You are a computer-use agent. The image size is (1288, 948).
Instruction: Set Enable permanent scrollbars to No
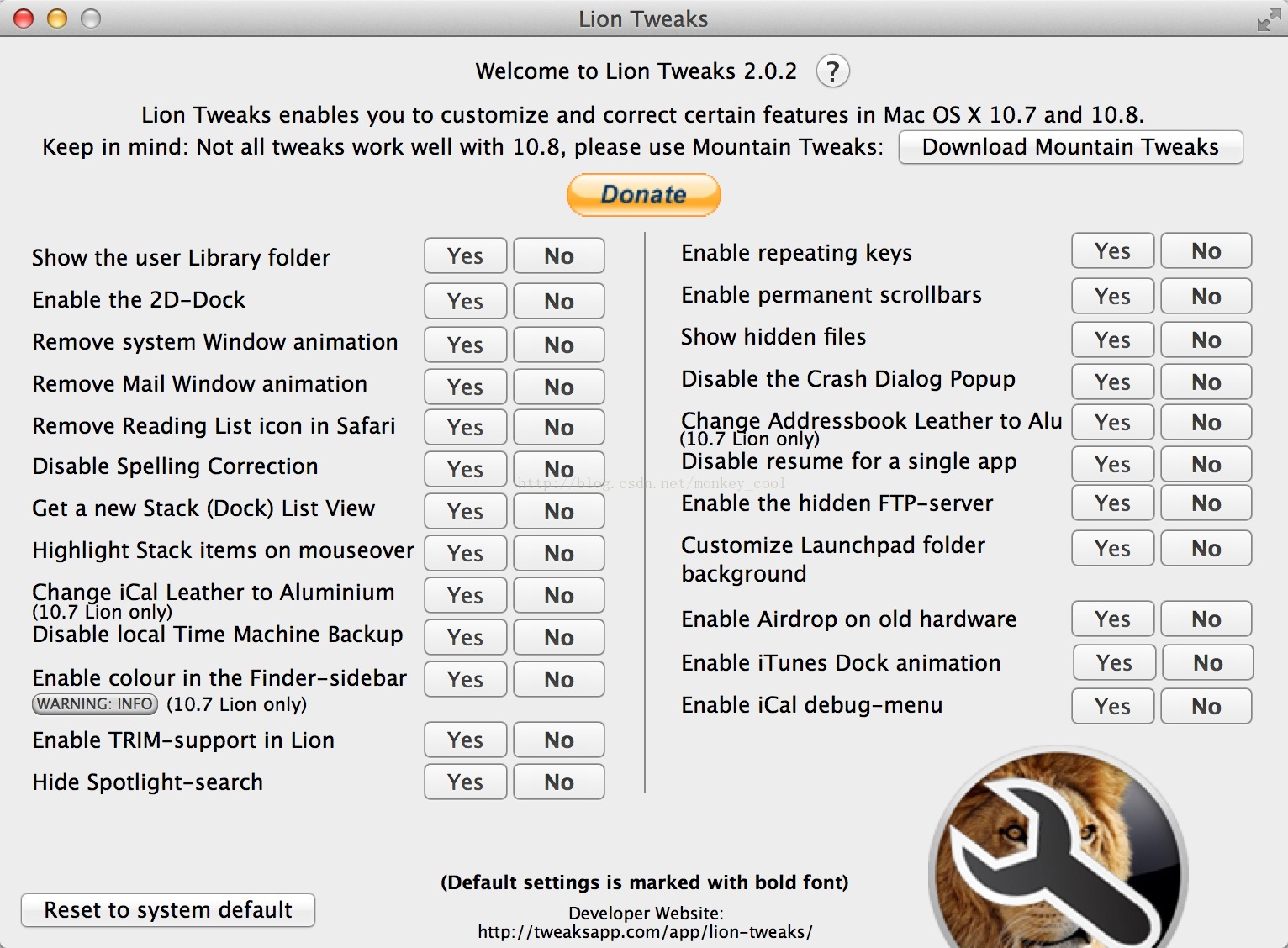(x=1206, y=297)
